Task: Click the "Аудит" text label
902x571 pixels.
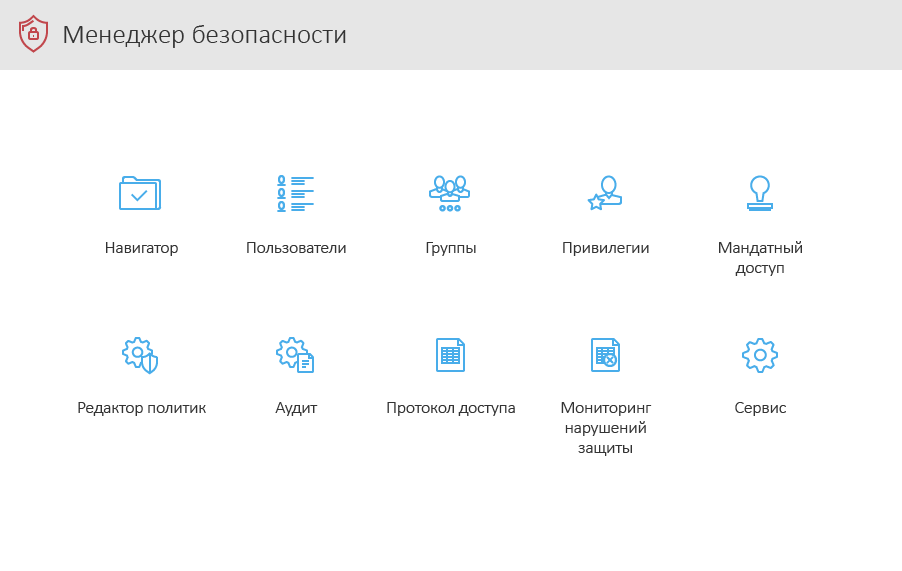Action: click(x=296, y=408)
